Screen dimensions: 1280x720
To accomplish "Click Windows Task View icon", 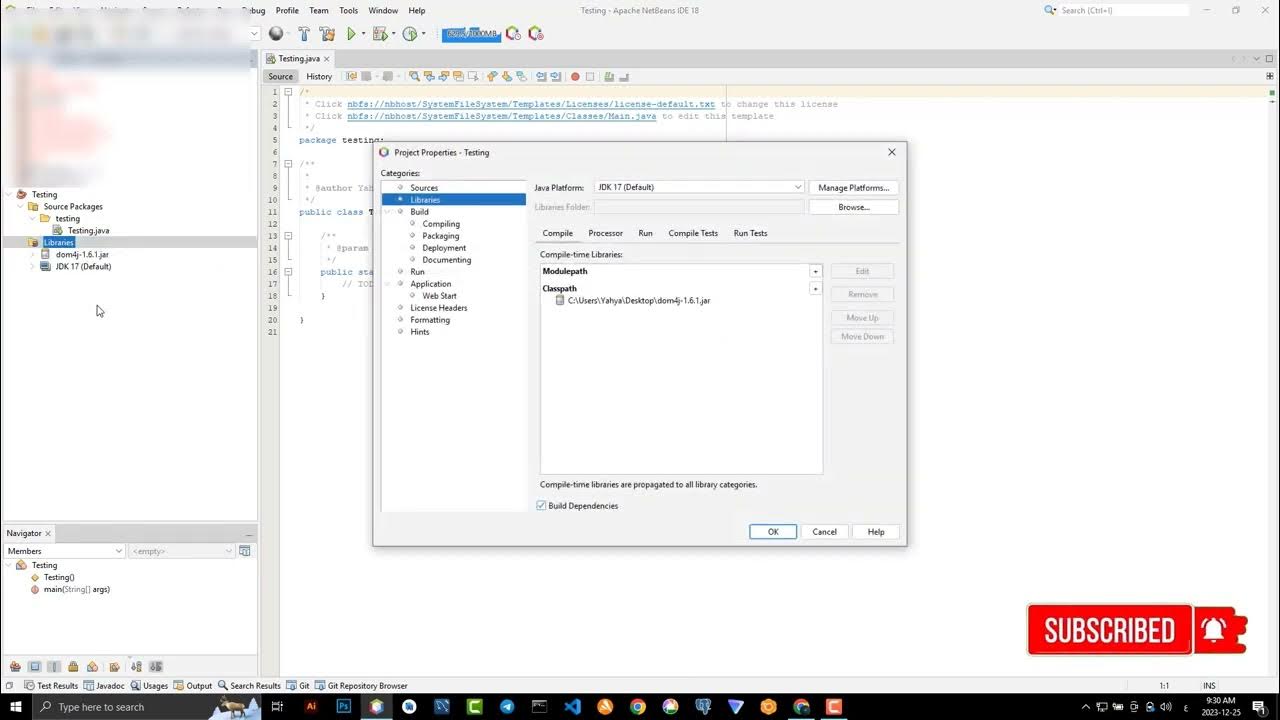I will tap(278, 706).
